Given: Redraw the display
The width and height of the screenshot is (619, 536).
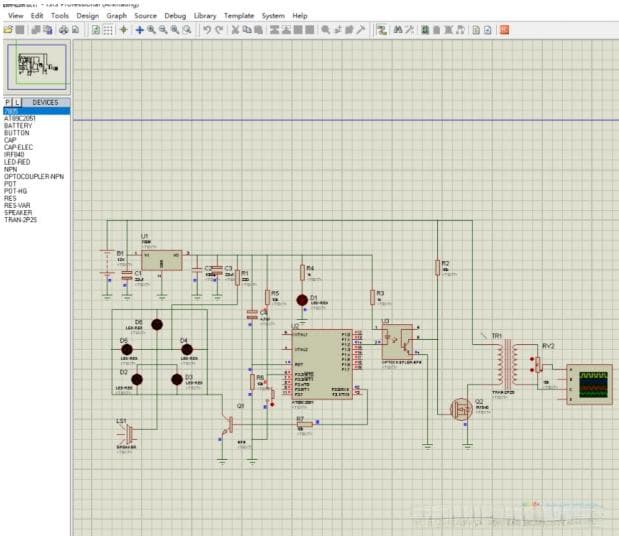Looking at the screenshot, I should tap(96, 30).
